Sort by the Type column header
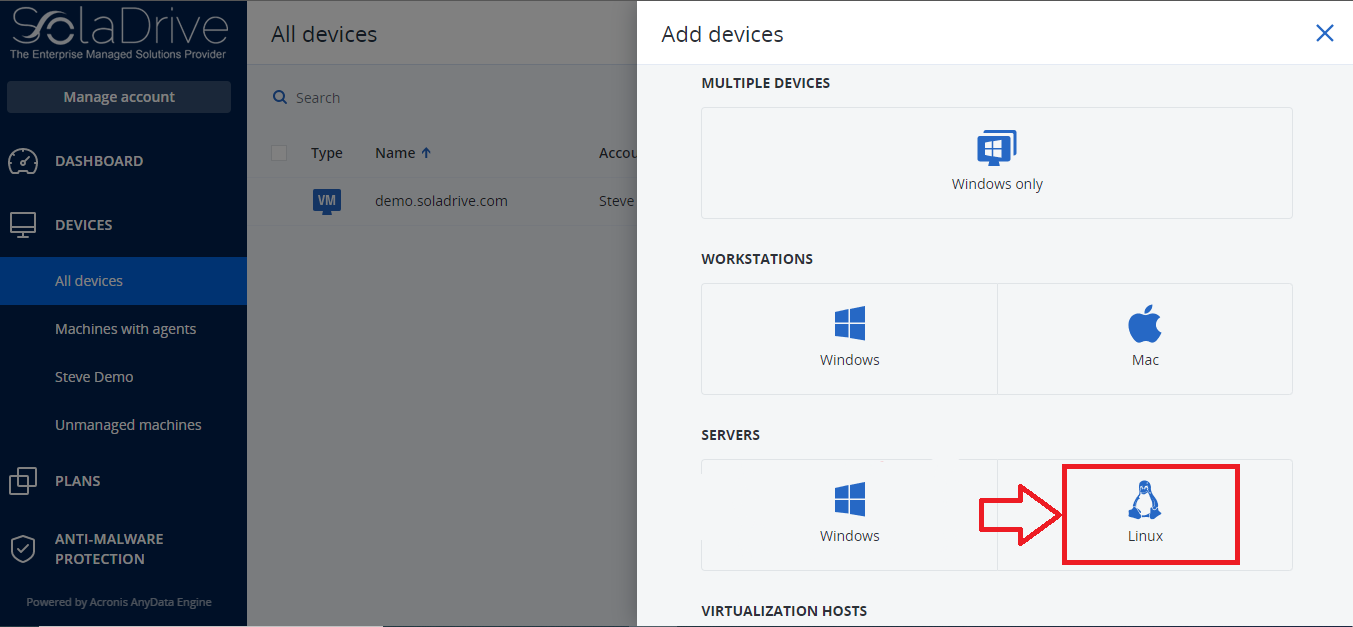The image size is (1353, 627). point(327,153)
